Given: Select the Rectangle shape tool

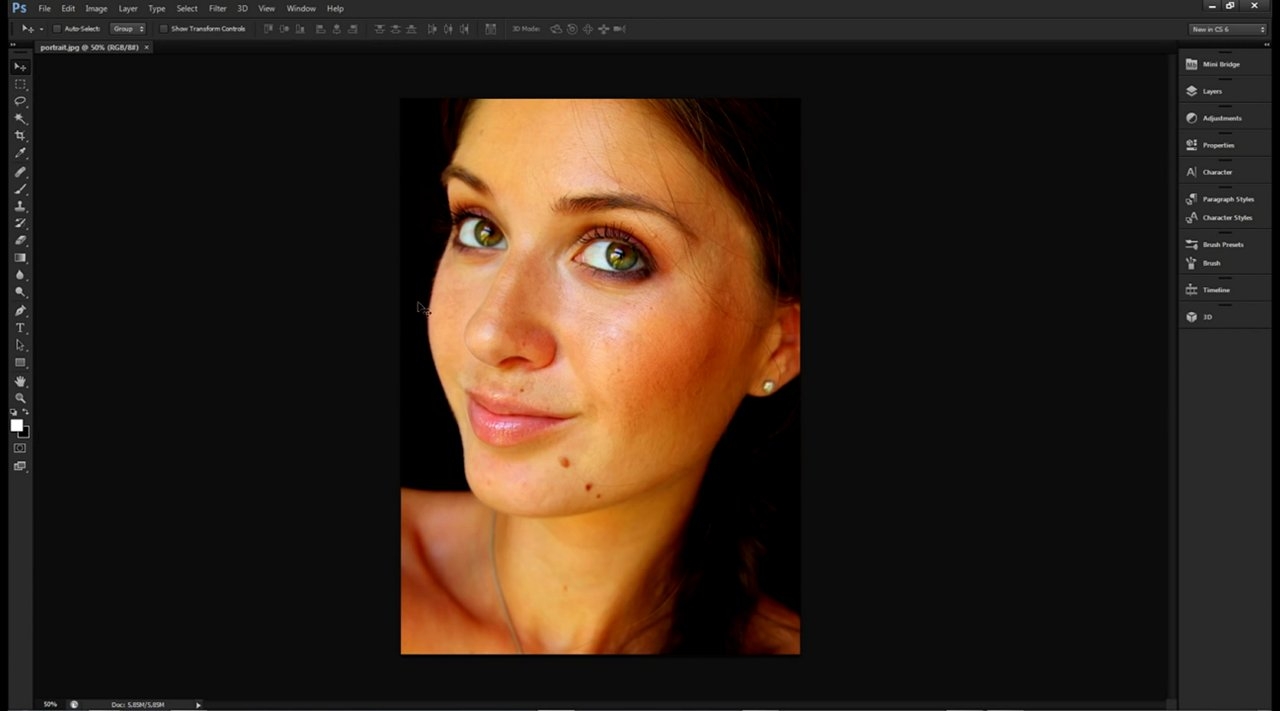Looking at the screenshot, I should point(20,363).
